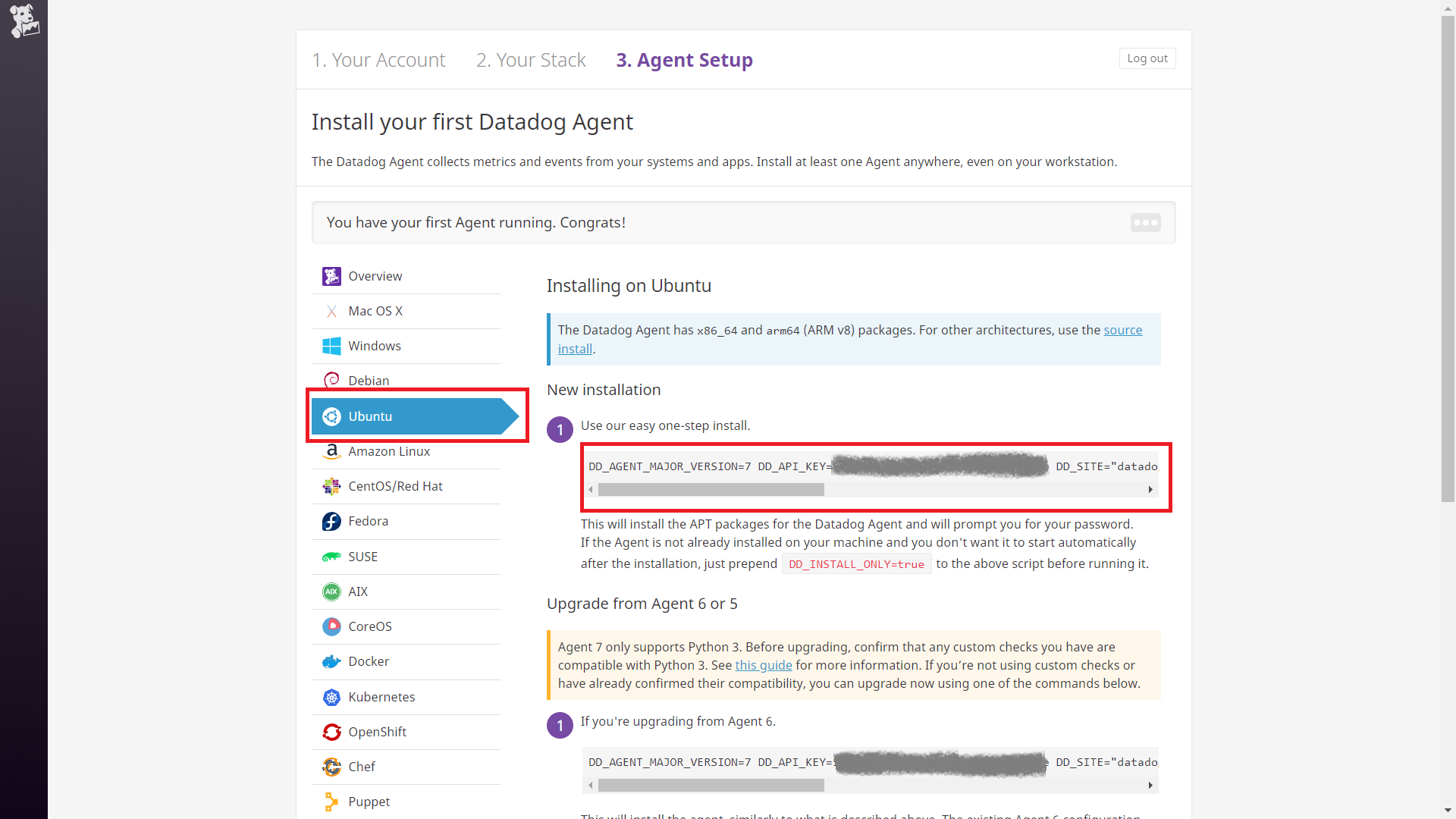The image size is (1456, 819).
Task: Choose Chef platform
Action: click(406, 767)
